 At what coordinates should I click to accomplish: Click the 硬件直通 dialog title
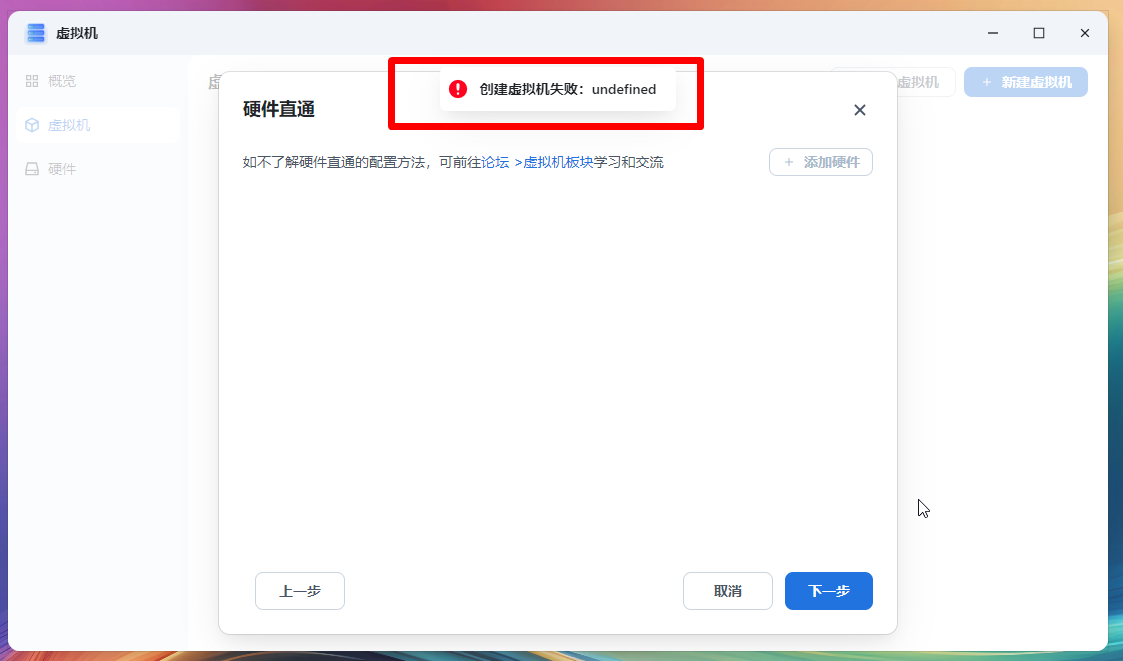279,109
